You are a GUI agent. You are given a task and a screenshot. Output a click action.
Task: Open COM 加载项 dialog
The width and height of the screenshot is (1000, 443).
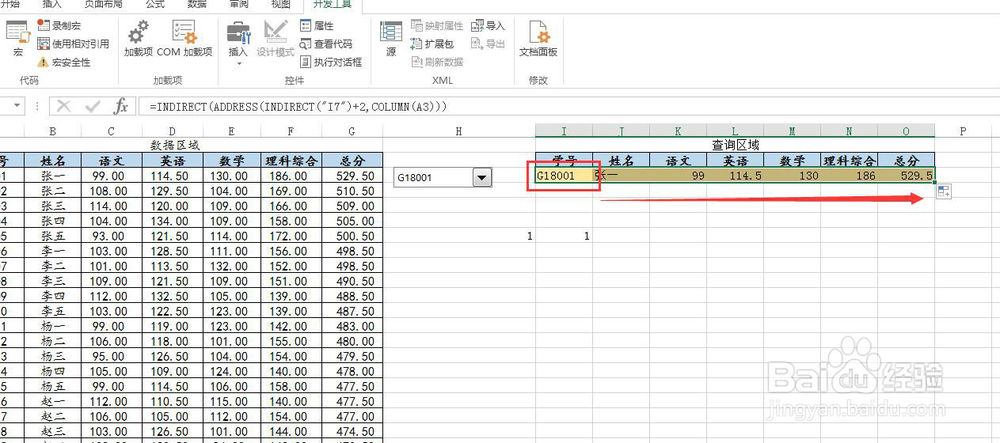(x=184, y=40)
